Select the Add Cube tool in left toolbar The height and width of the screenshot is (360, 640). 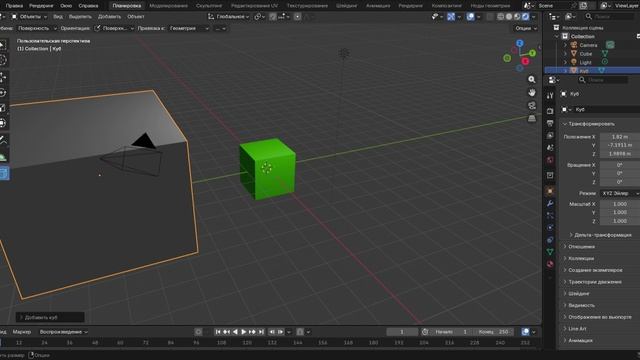[4, 173]
